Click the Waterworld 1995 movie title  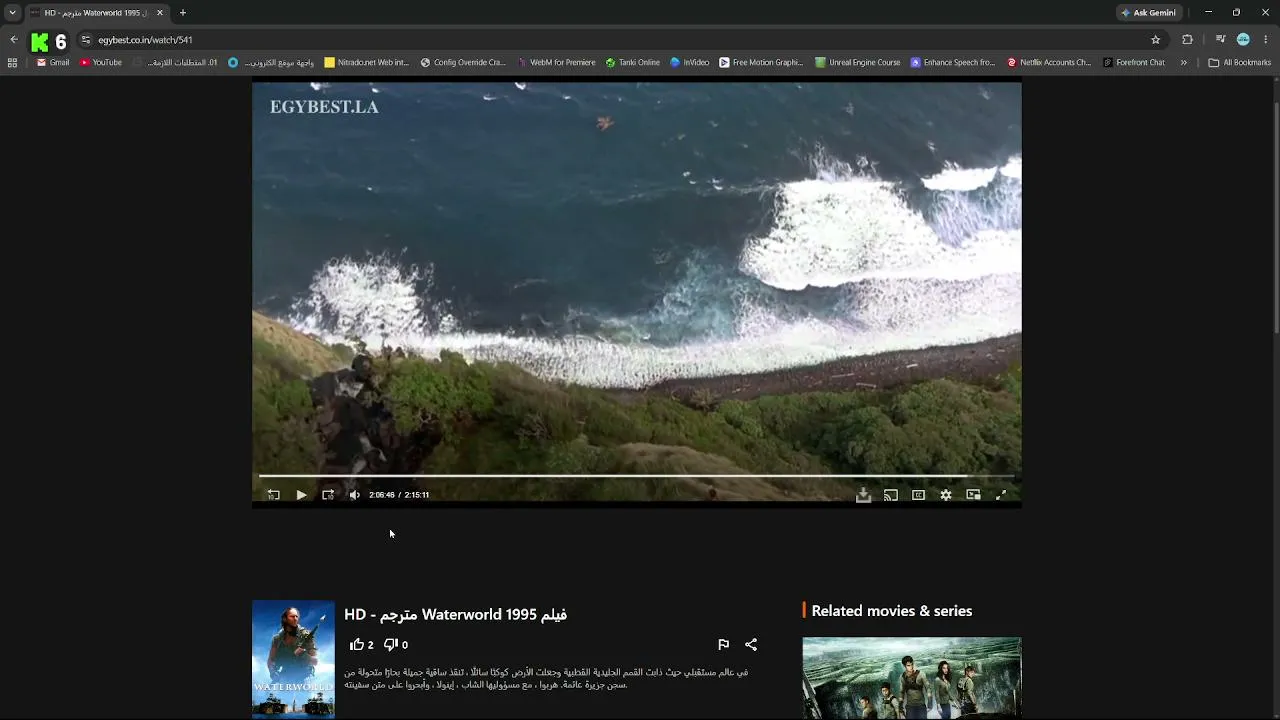click(x=455, y=614)
